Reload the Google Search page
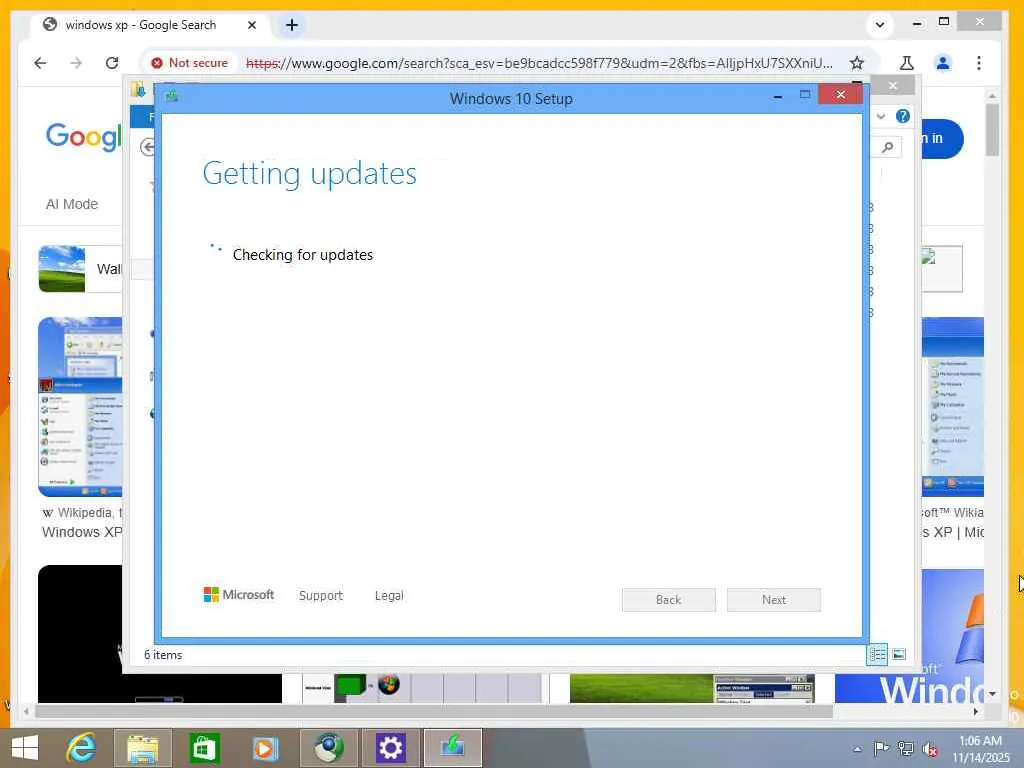 (x=112, y=63)
